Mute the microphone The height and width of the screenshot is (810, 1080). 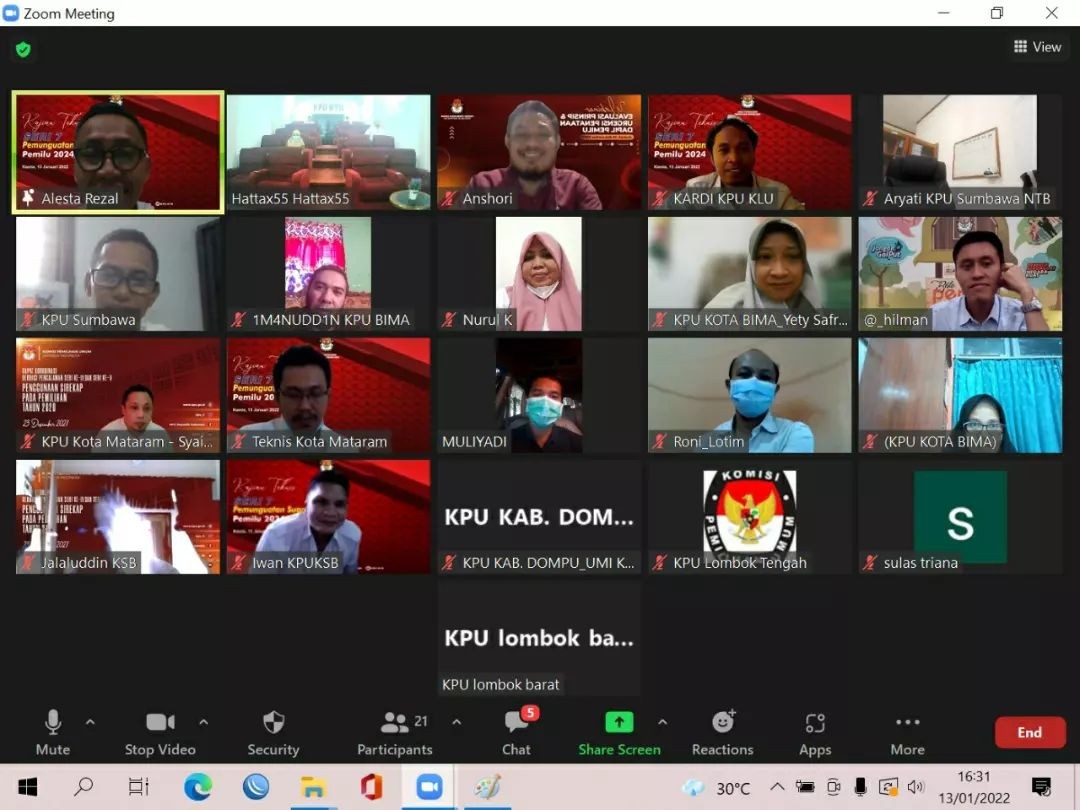click(x=53, y=732)
